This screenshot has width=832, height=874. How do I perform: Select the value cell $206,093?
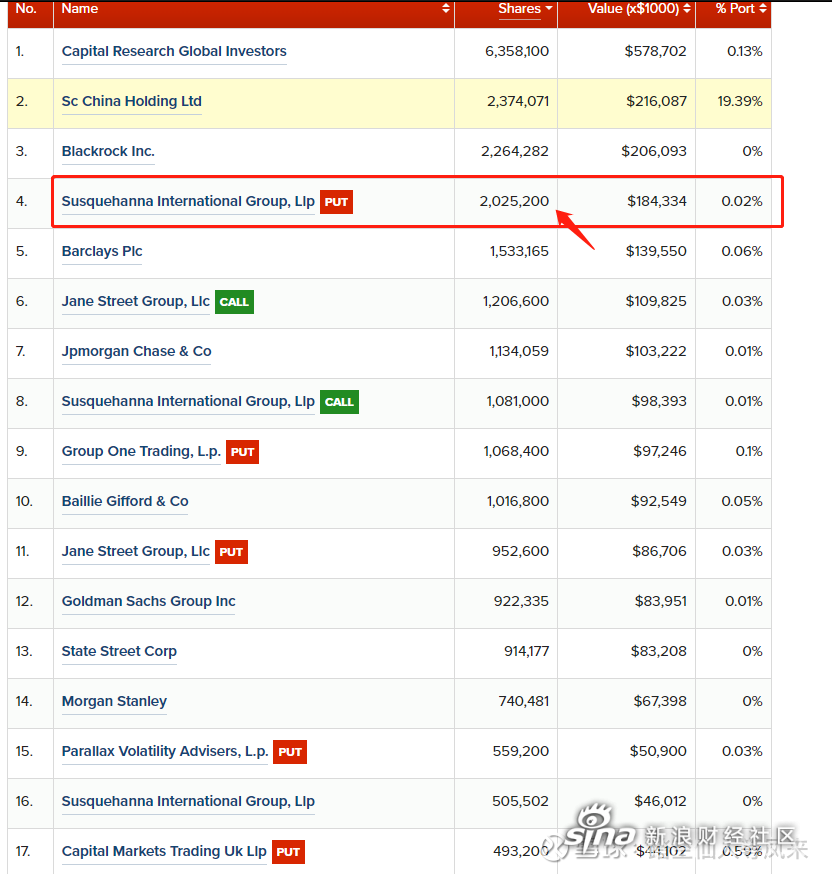click(654, 152)
